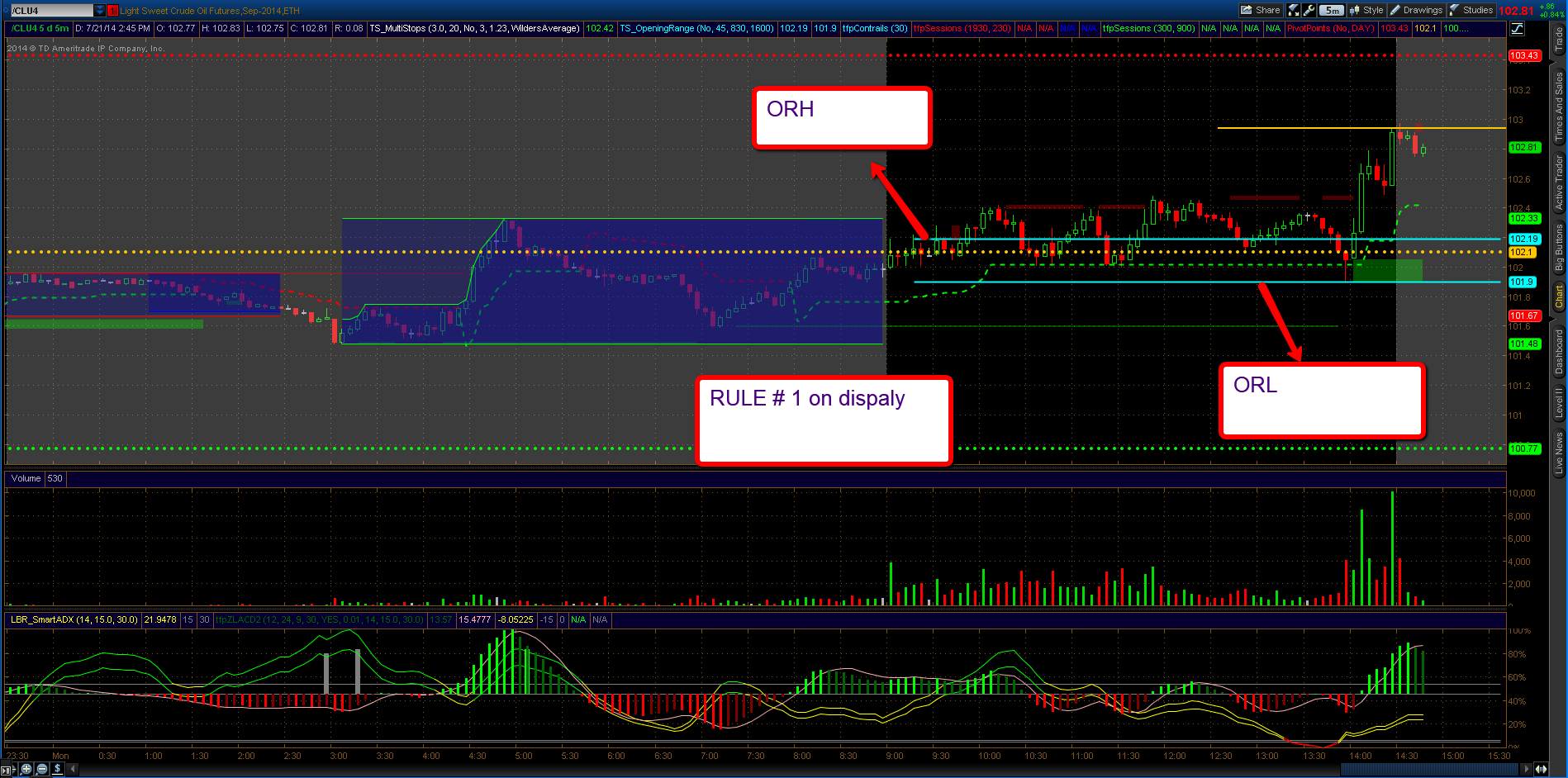Click the left scroll arrow on time axis
Viewport: 1568px width, 778px height.
pyautogui.click(x=74, y=769)
